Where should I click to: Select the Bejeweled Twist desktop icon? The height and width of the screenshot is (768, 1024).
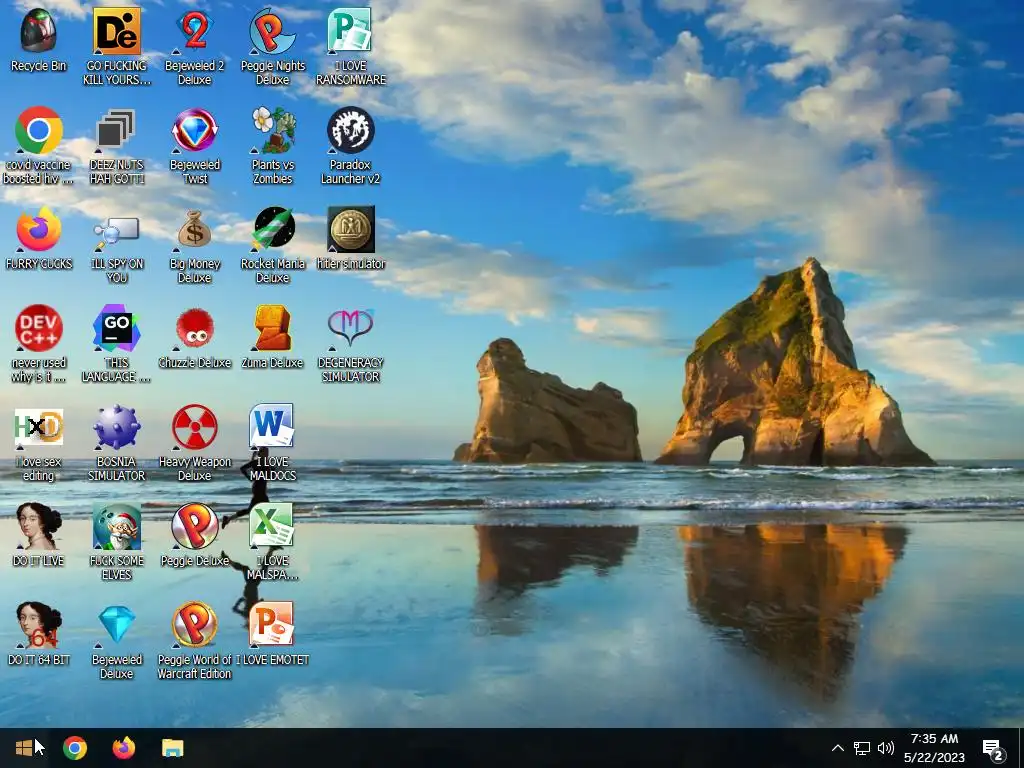click(195, 130)
